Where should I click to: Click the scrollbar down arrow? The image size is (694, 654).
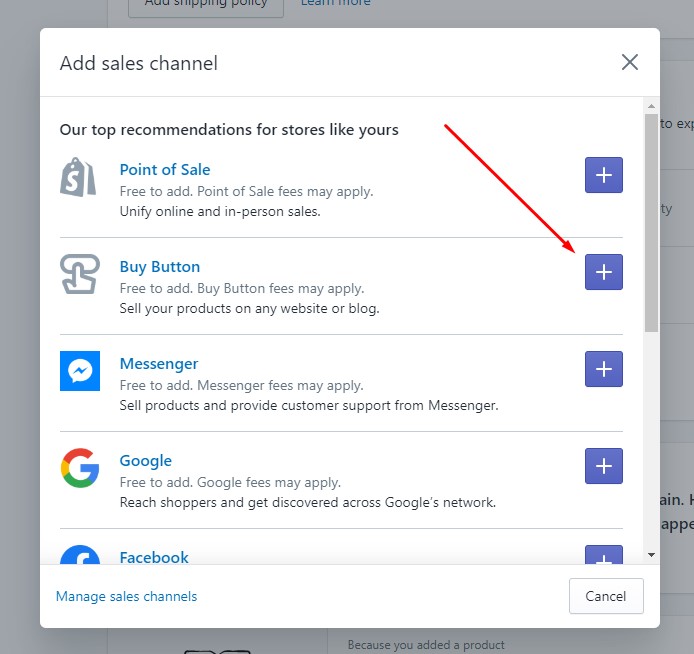click(651, 555)
